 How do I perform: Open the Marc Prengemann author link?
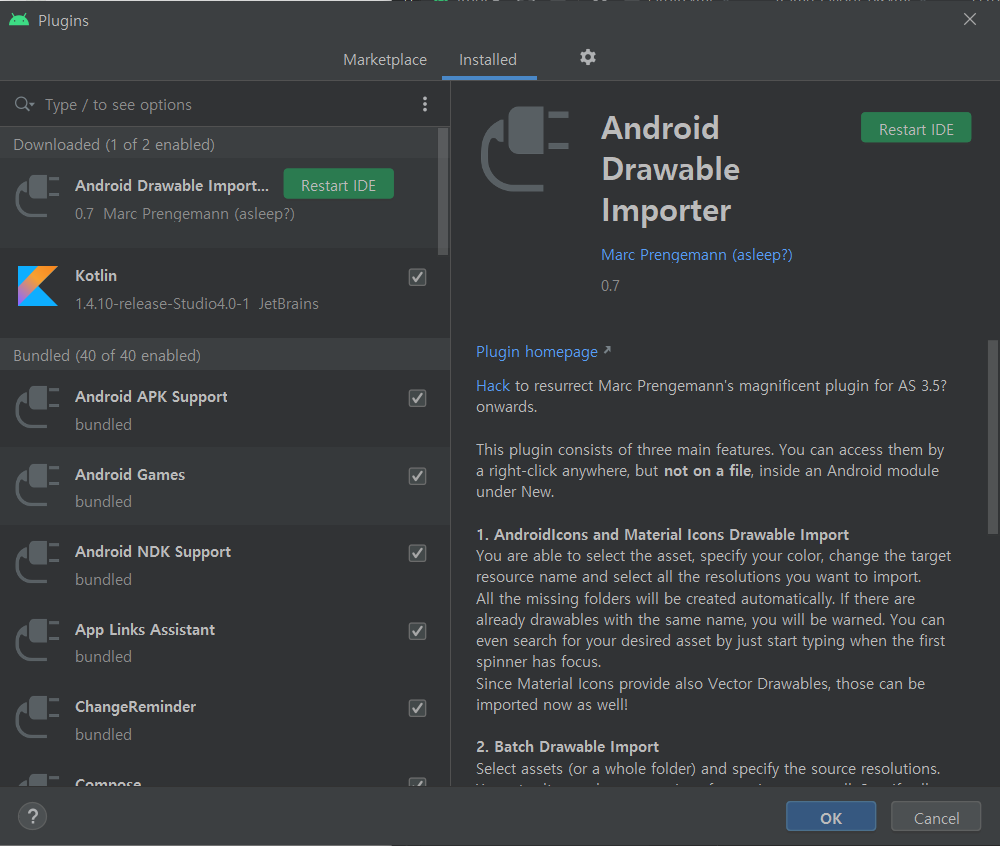pos(696,255)
